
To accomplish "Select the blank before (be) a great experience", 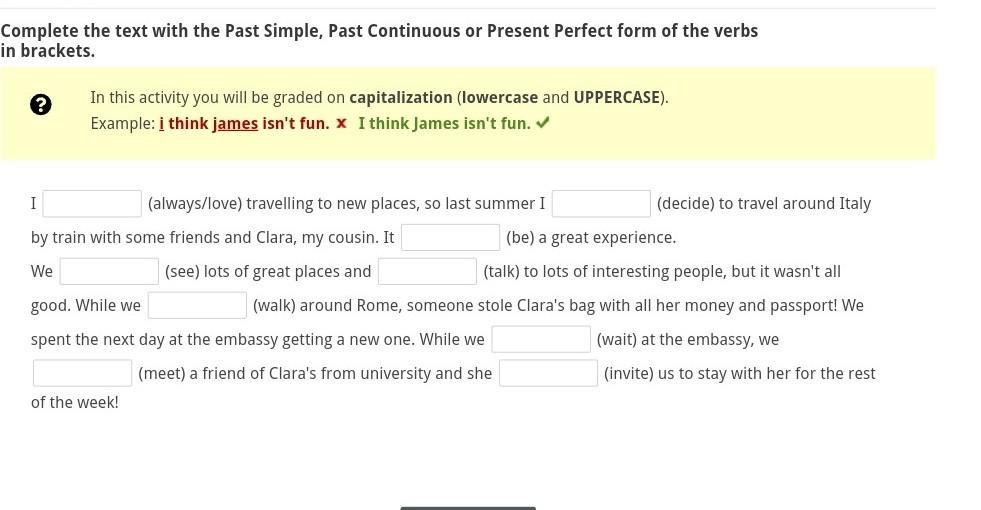I will [450, 238].
